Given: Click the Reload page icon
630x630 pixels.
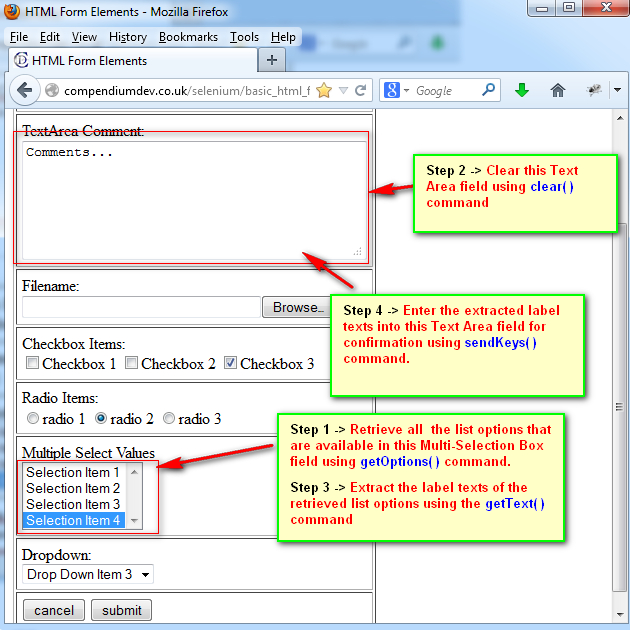Looking at the screenshot, I should (x=361, y=90).
